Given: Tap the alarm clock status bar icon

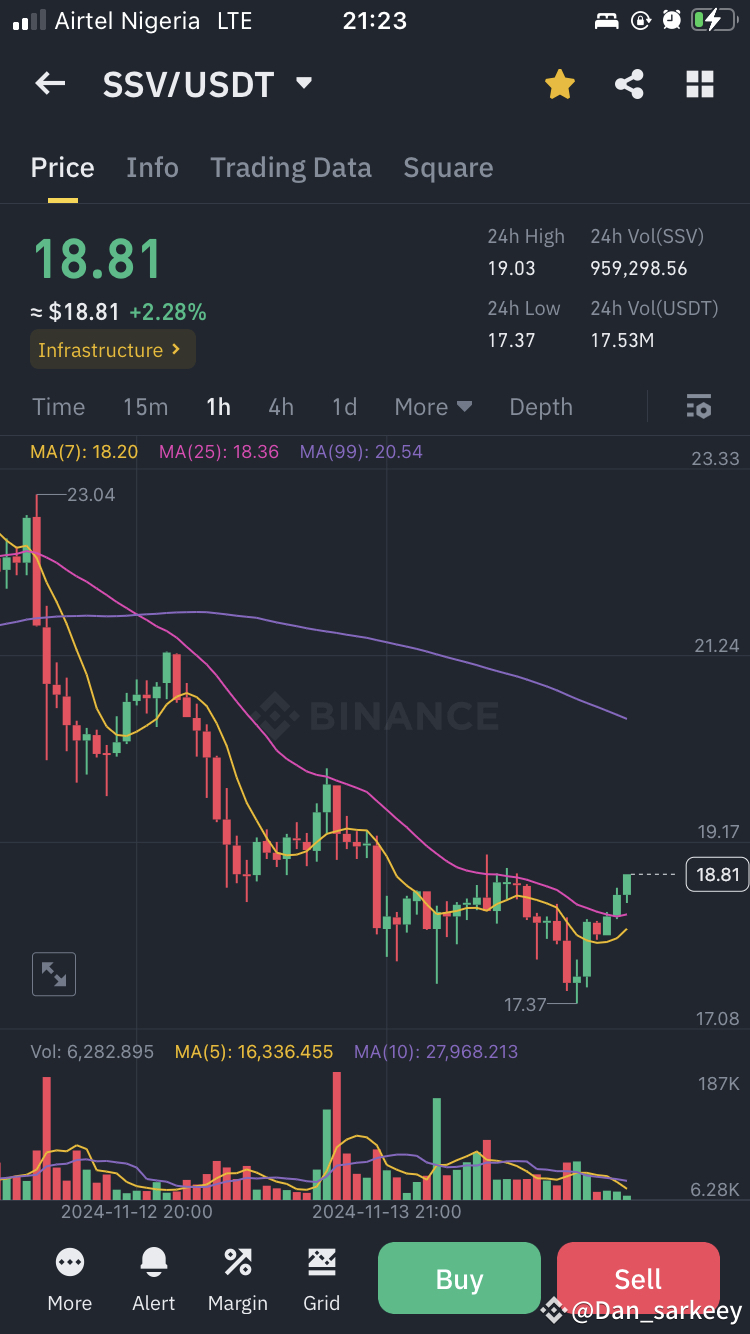Looking at the screenshot, I should click(x=672, y=20).
